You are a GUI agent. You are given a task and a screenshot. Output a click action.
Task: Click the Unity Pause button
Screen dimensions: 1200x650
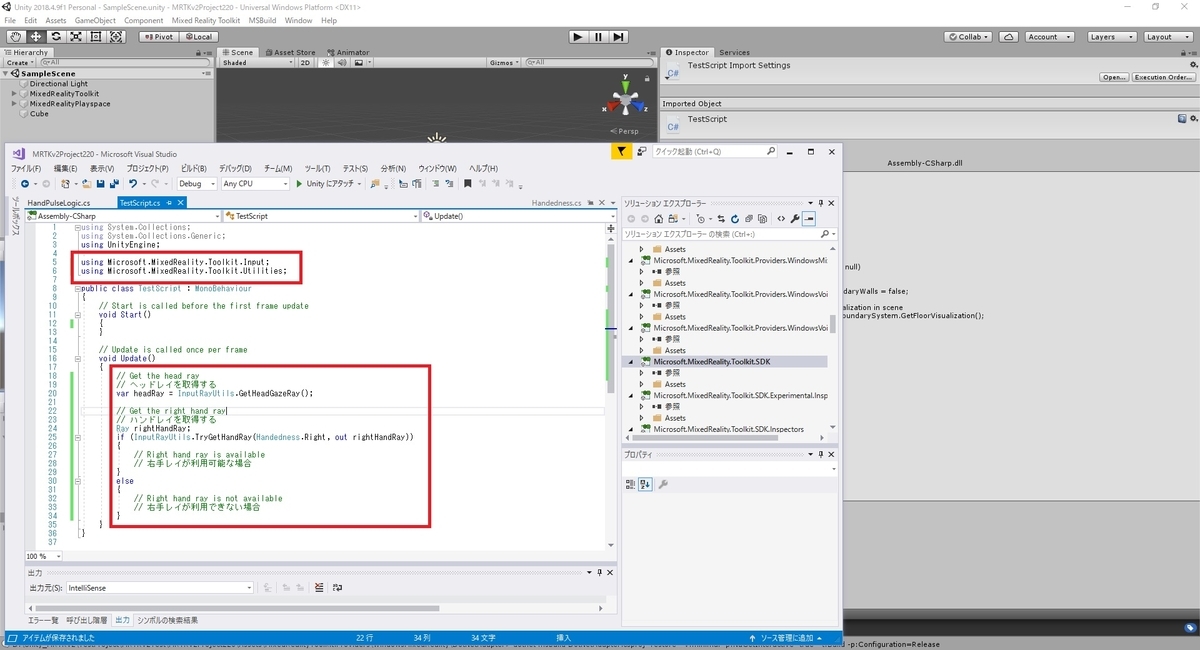click(598, 37)
